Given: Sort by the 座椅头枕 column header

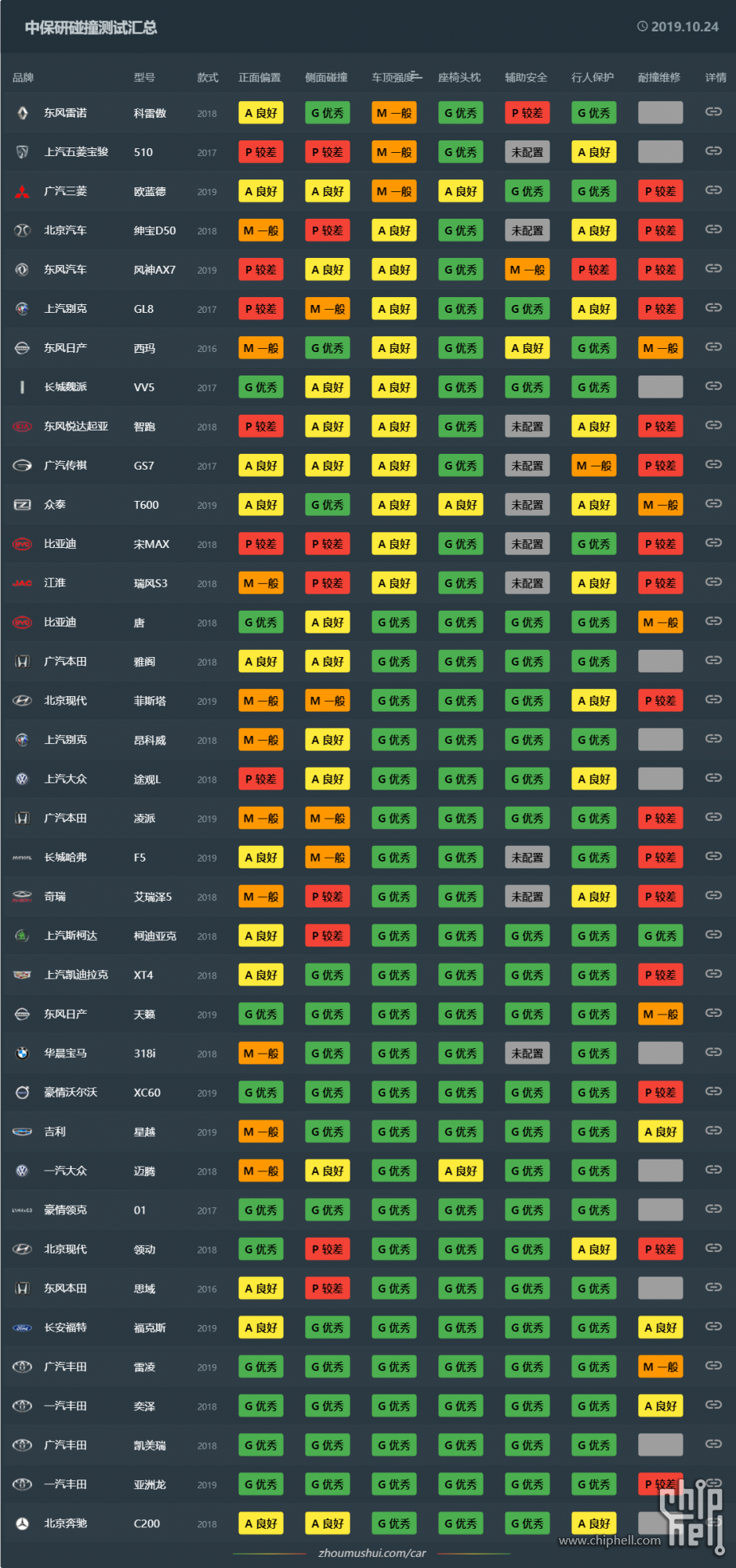Looking at the screenshot, I should (460, 78).
